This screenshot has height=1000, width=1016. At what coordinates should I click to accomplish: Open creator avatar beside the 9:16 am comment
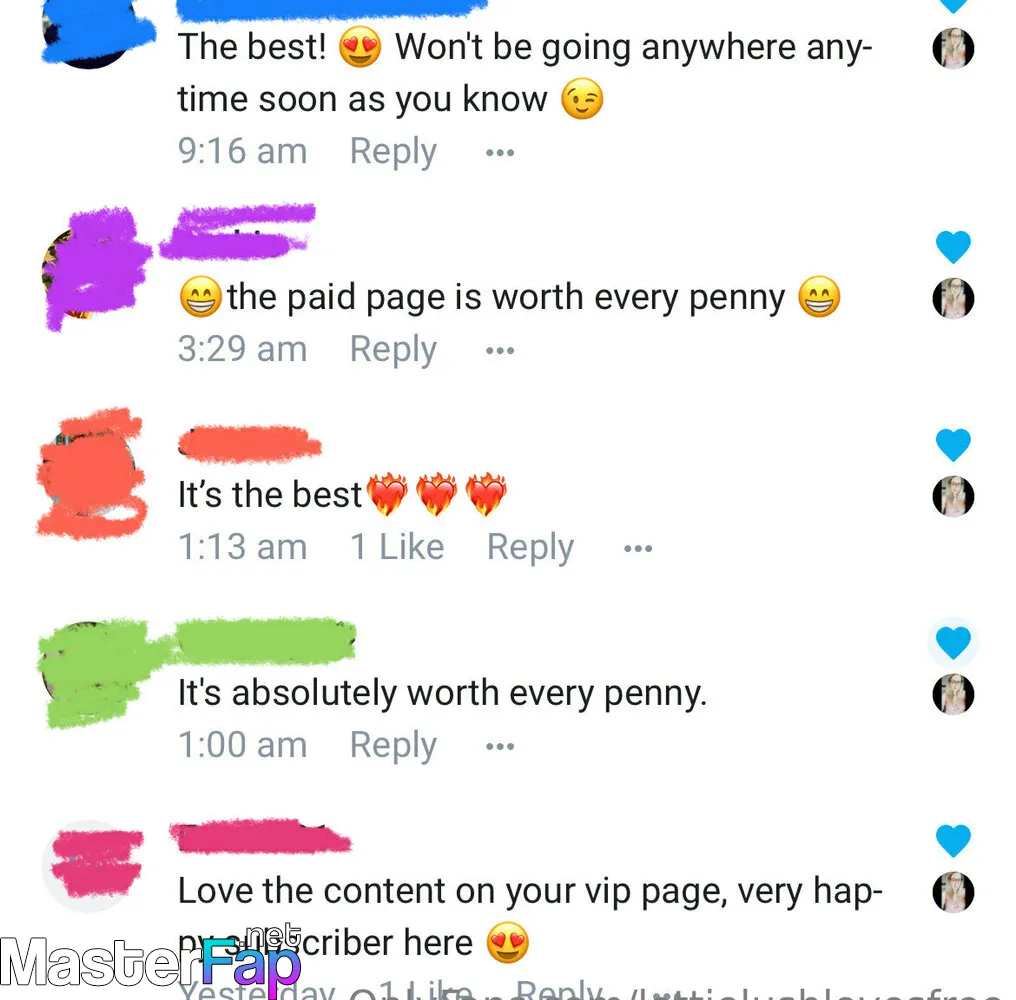point(952,48)
